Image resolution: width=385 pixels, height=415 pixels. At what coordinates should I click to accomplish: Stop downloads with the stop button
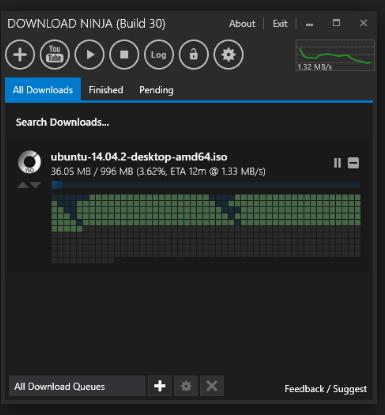pos(124,55)
